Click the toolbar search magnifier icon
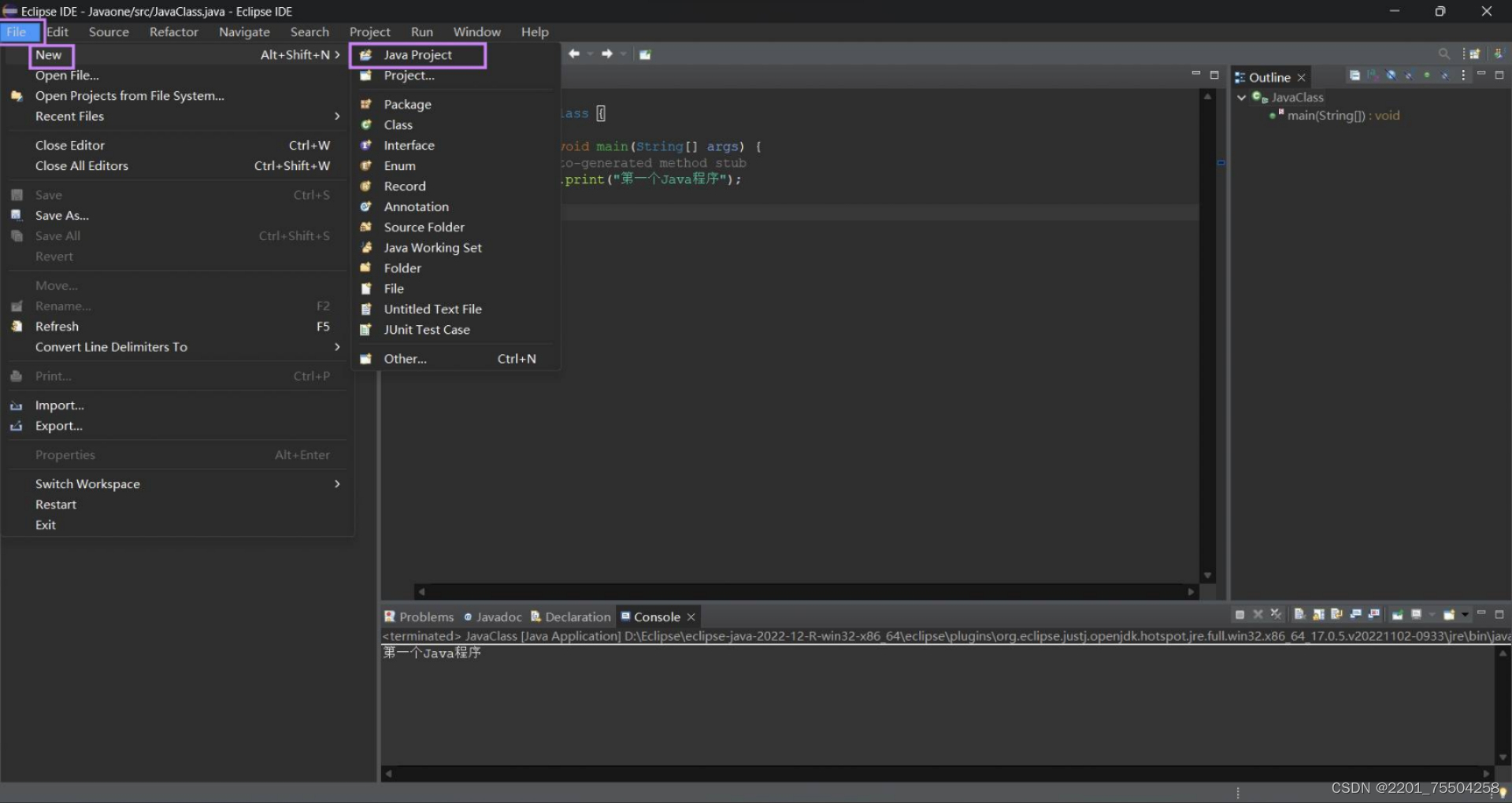 1444,54
